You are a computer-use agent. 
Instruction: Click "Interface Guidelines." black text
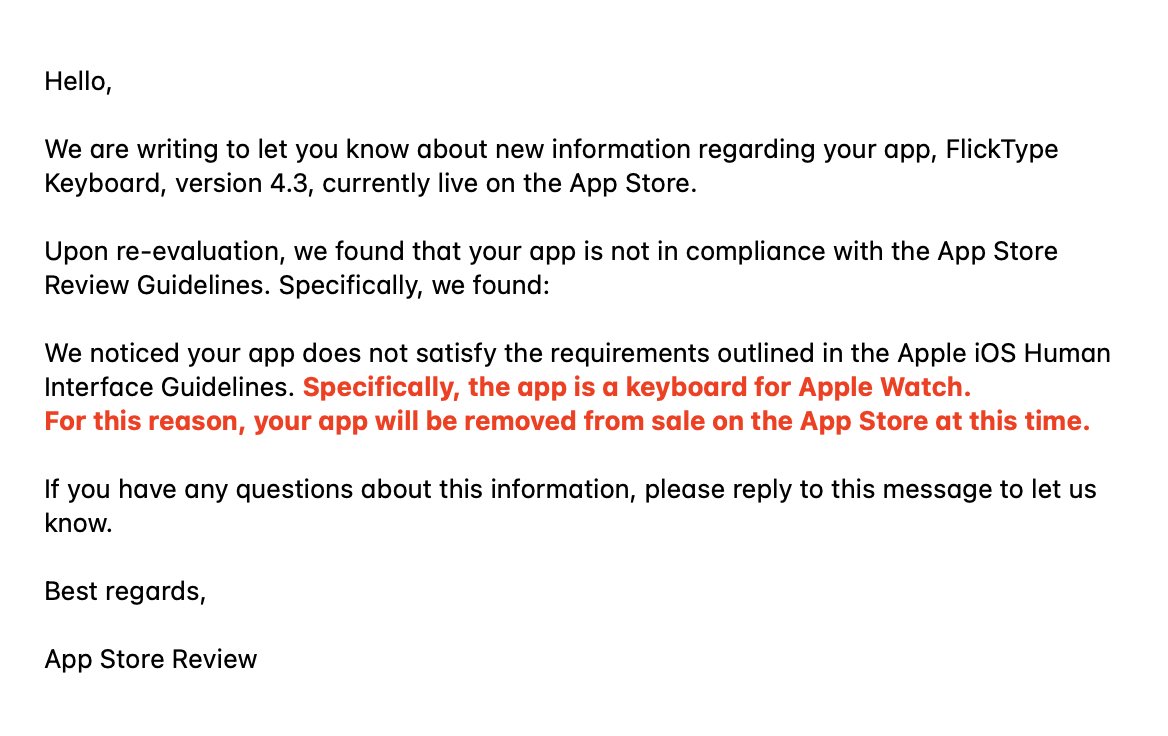click(170, 388)
